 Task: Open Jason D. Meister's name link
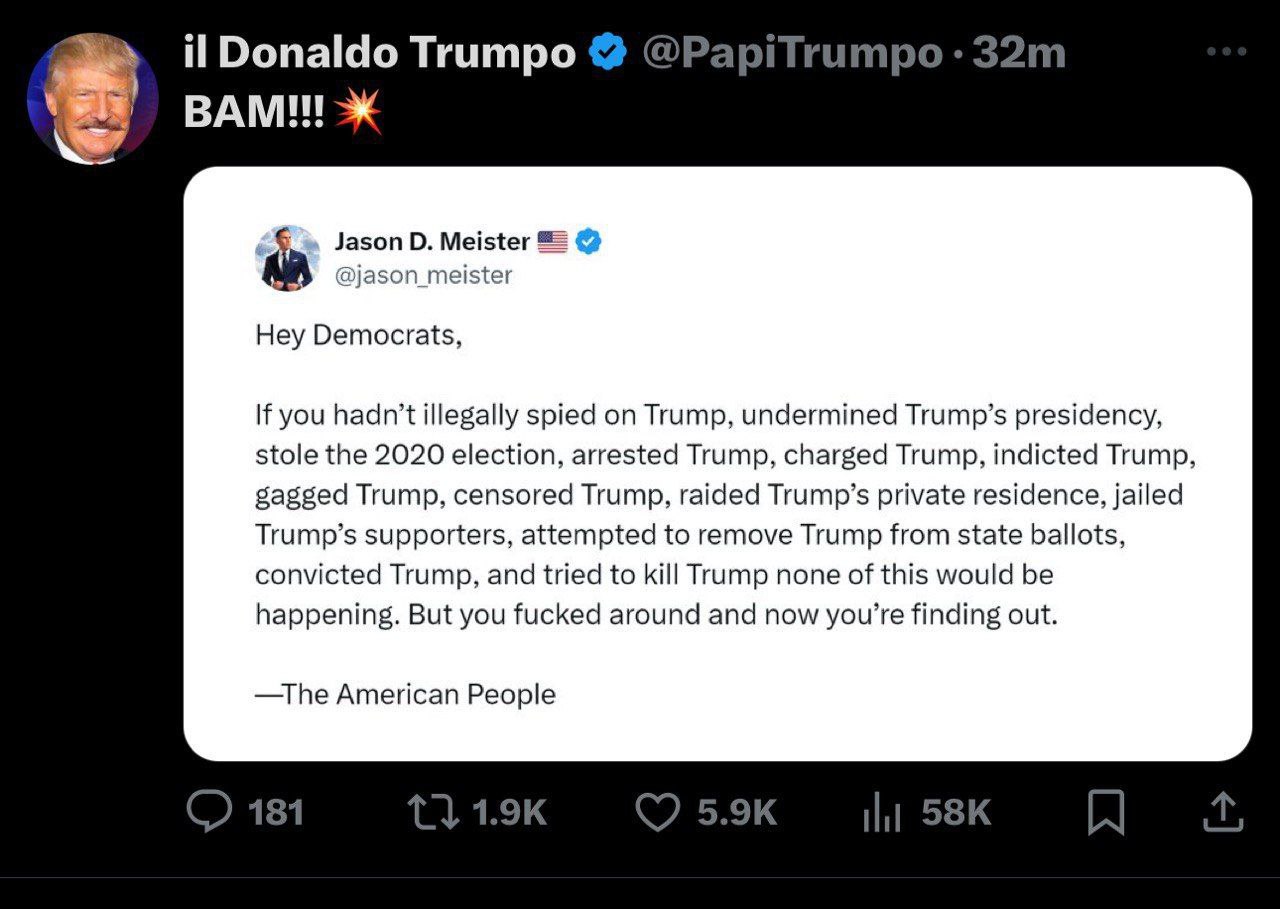[x=431, y=241]
